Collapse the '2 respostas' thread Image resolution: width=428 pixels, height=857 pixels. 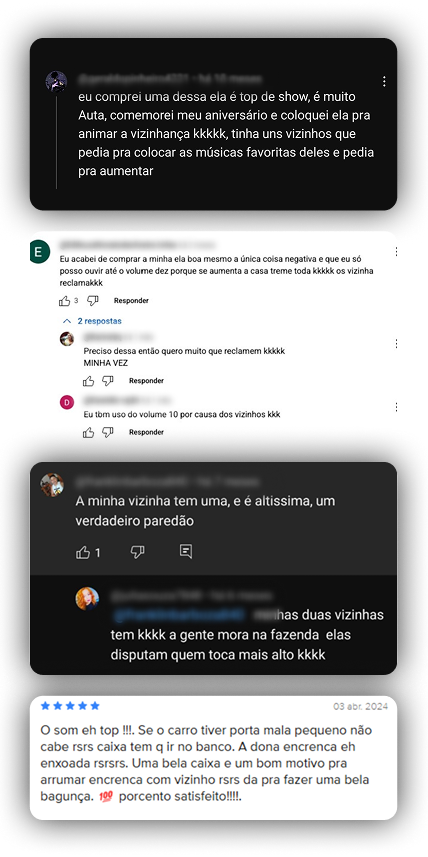(x=92, y=321)
